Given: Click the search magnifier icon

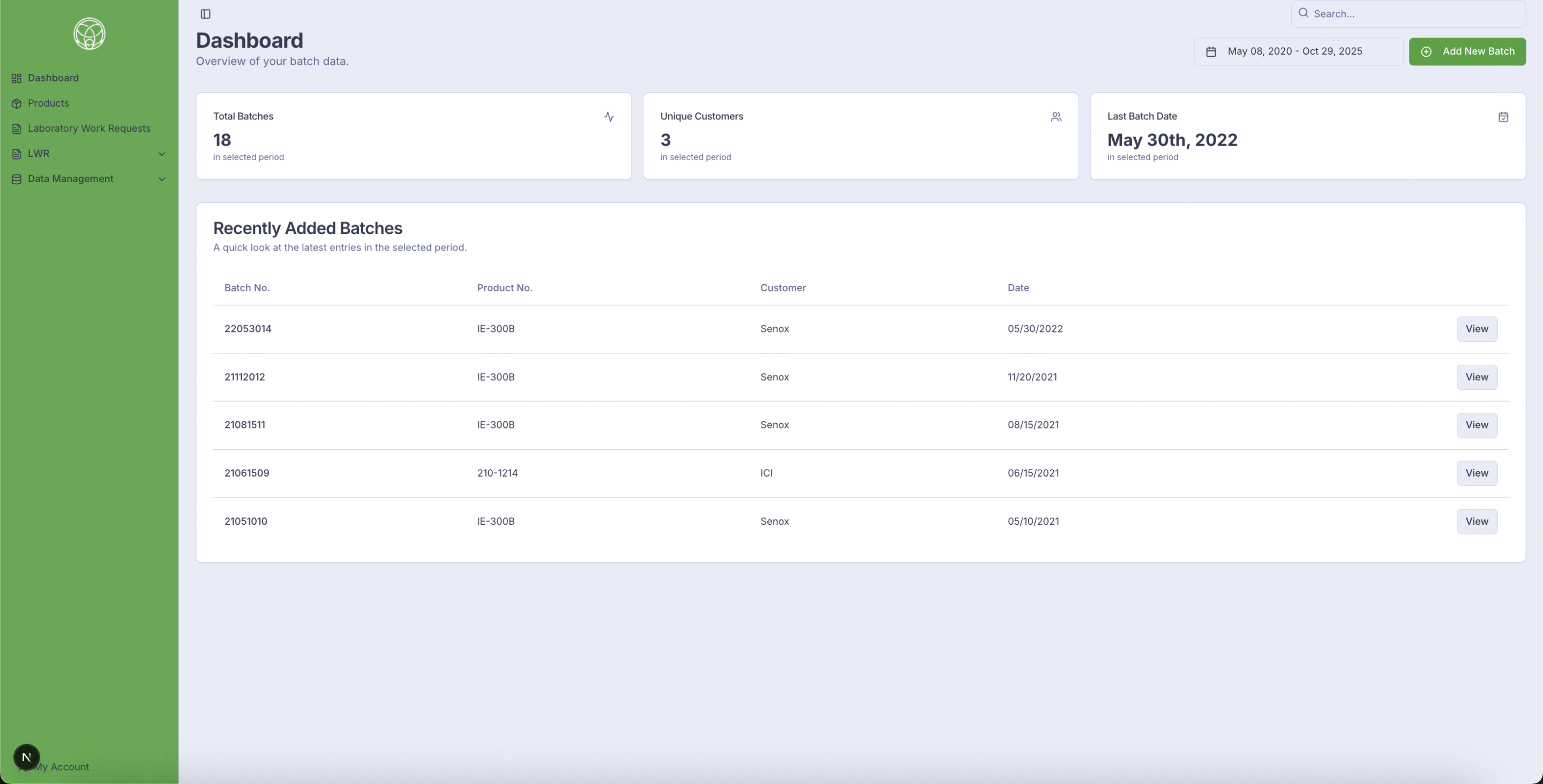Looking at the screenshot, I should [x=1304, y=12].
